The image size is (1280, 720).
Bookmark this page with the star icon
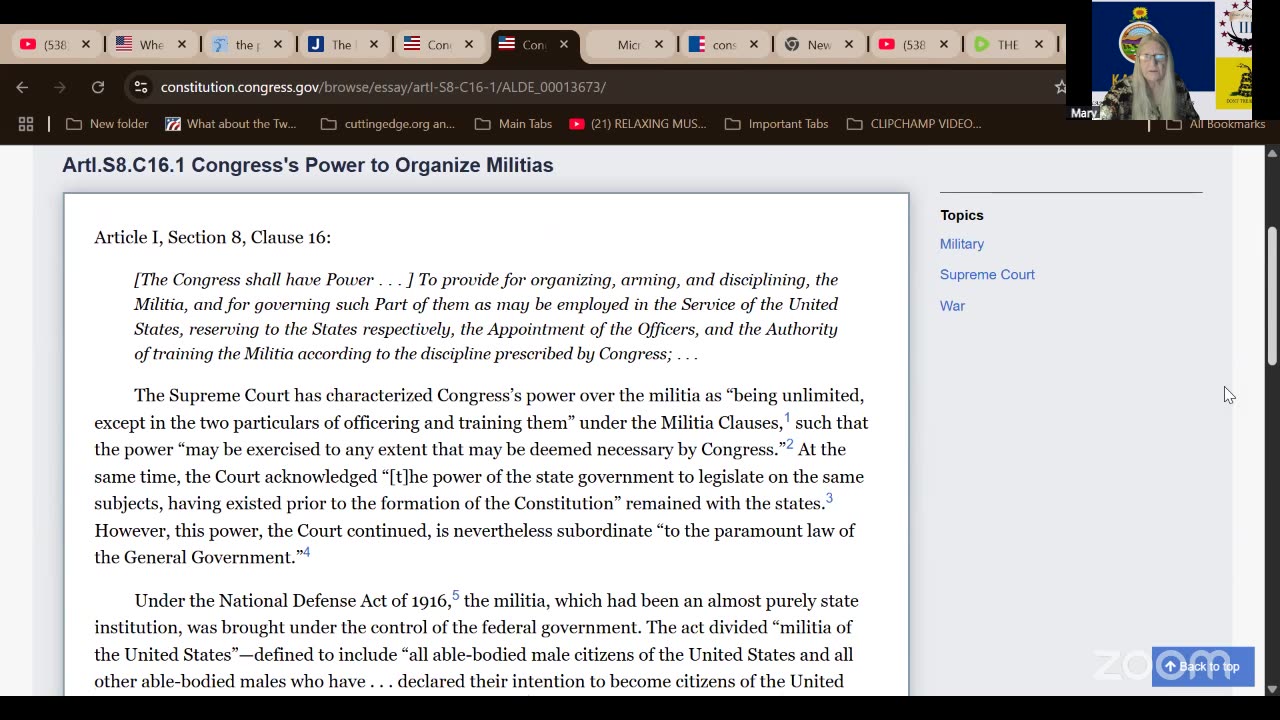(1060, 87)
